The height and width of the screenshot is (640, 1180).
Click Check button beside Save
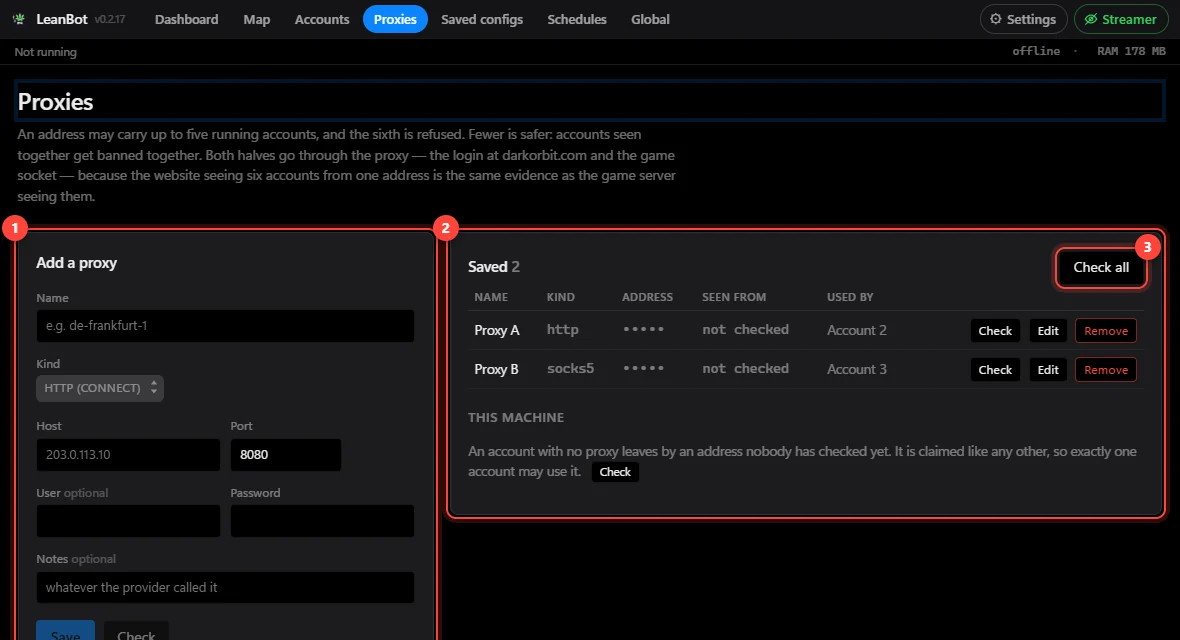(x=136, y=631)
